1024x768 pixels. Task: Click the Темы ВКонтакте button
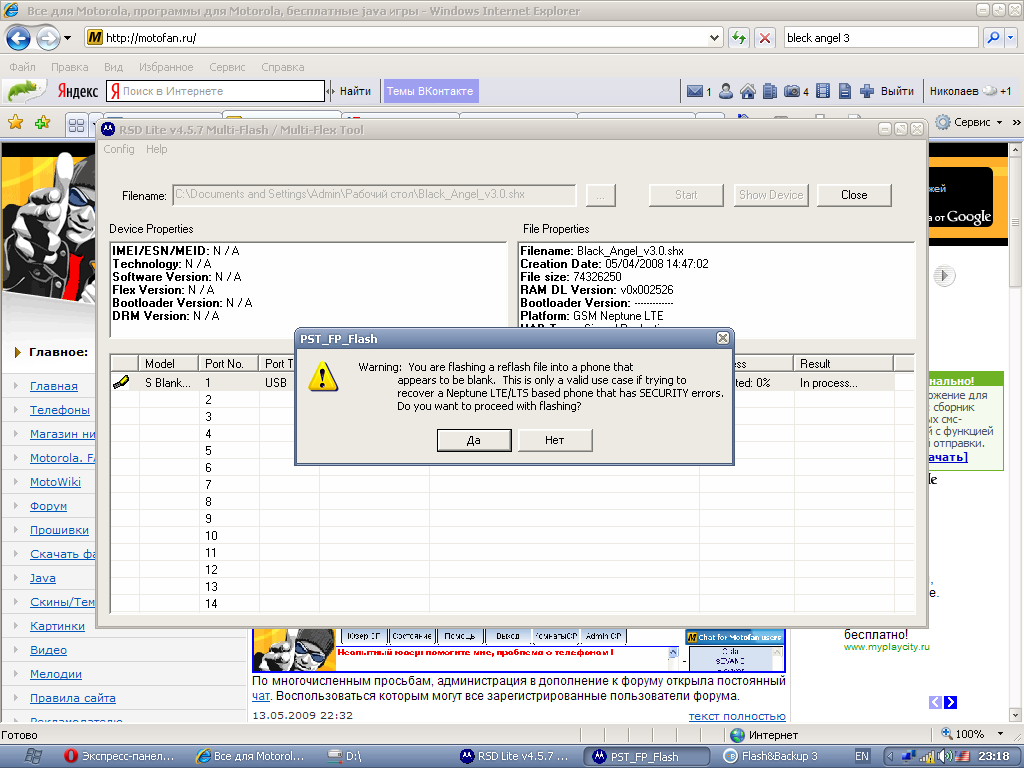(430, 91)
